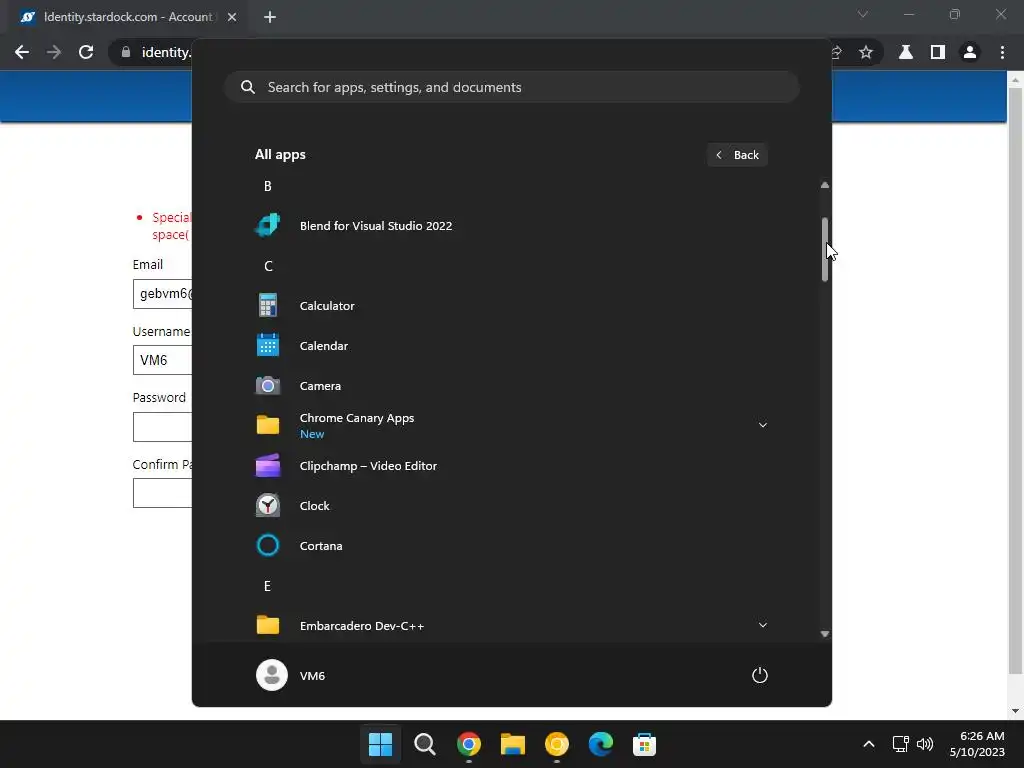Image resolution: width=1024 pixels, height=768 pixels.
Task: Bookmark this page with the star icon
Action: tap(866, 52)
